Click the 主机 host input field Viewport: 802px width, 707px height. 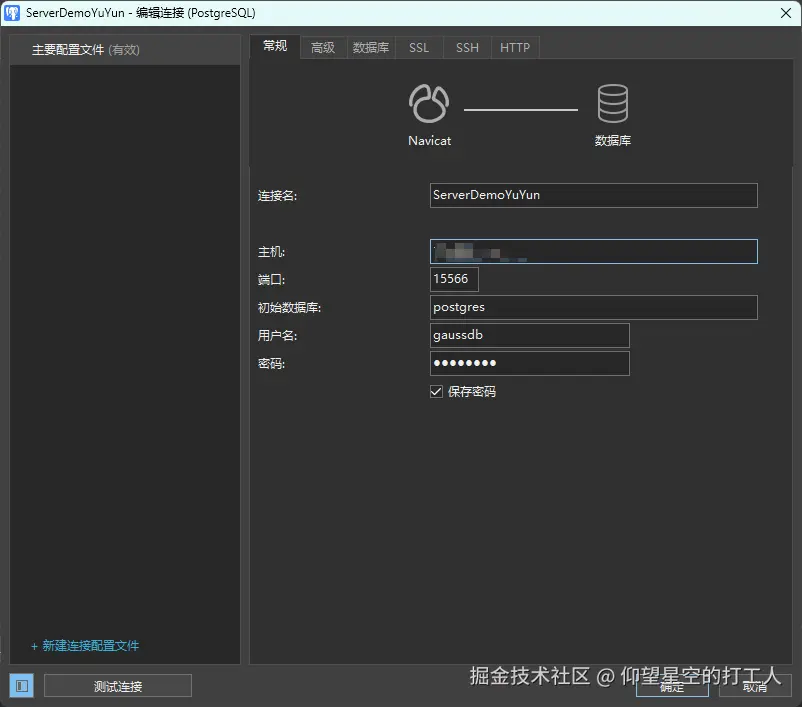[593, 252]
